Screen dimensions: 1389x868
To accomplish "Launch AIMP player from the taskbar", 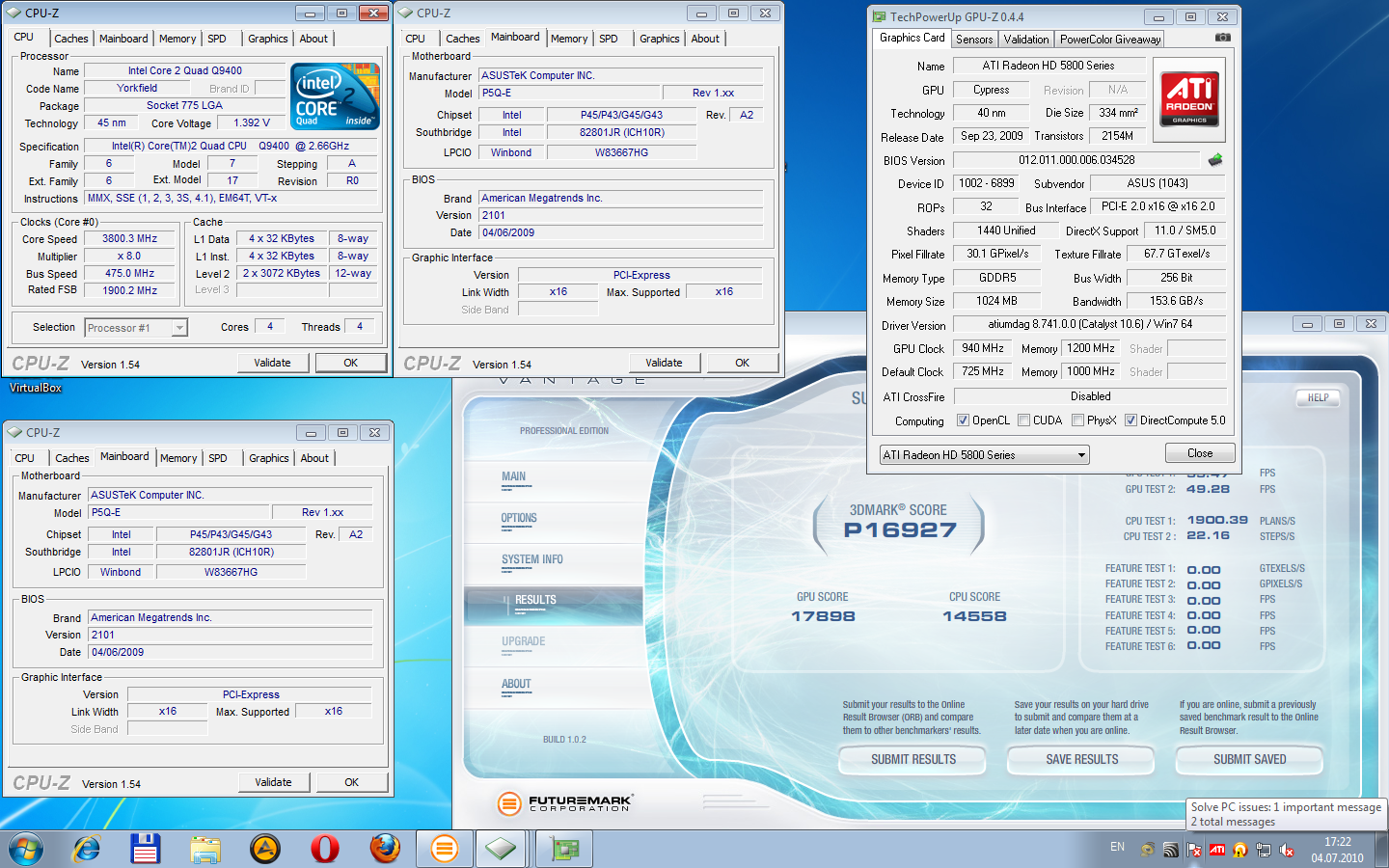I will pyautogui.click(x=265, y=849).
